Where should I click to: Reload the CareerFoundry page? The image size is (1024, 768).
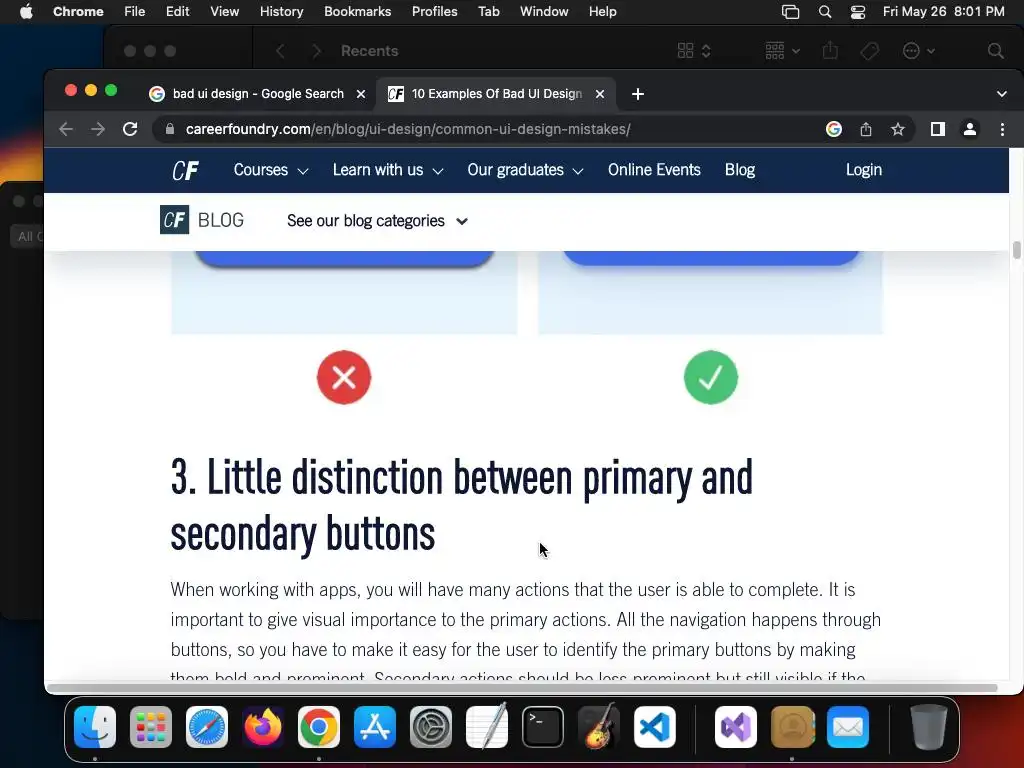(130, 129)
